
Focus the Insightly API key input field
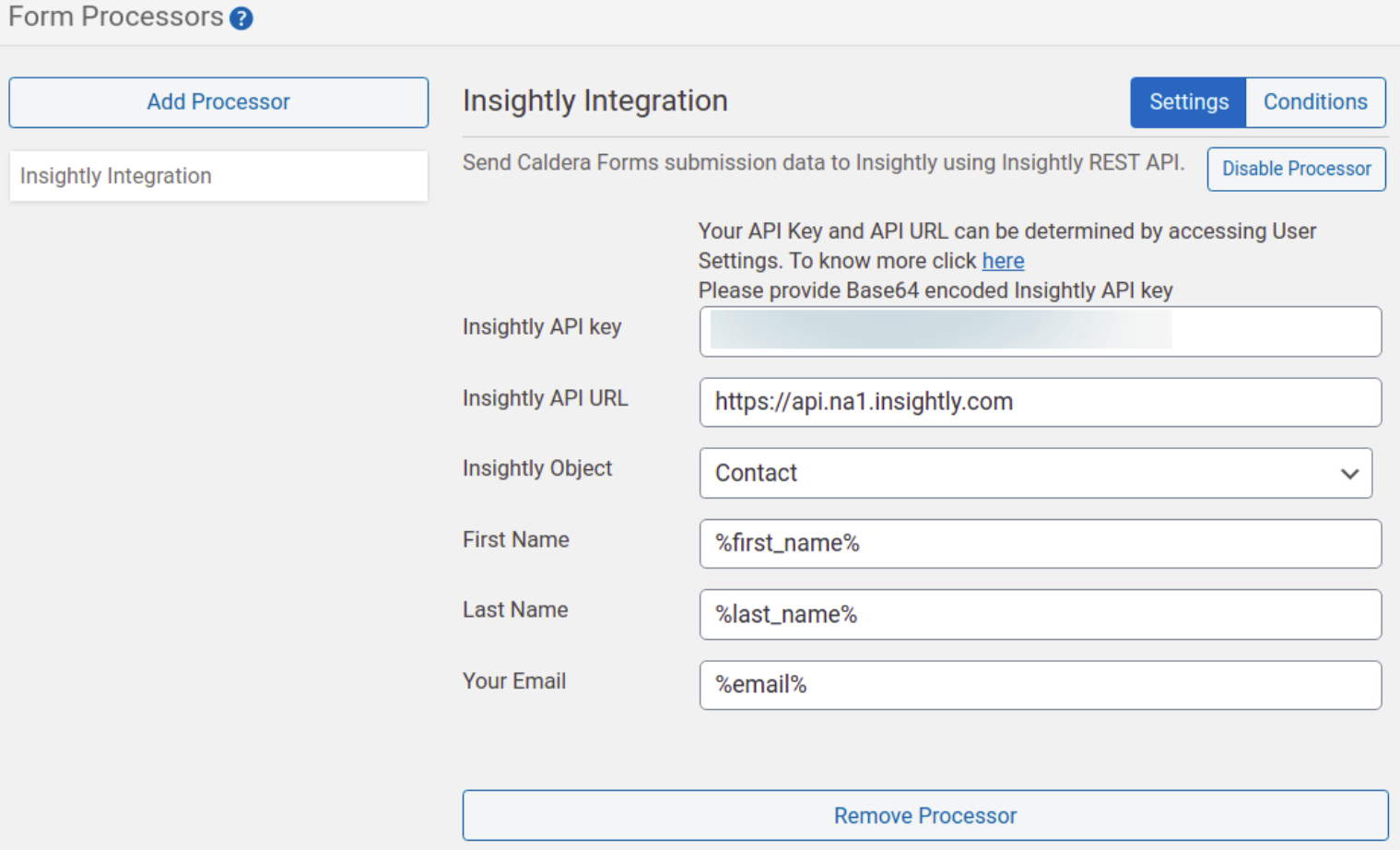click(x=1041, y=332)
